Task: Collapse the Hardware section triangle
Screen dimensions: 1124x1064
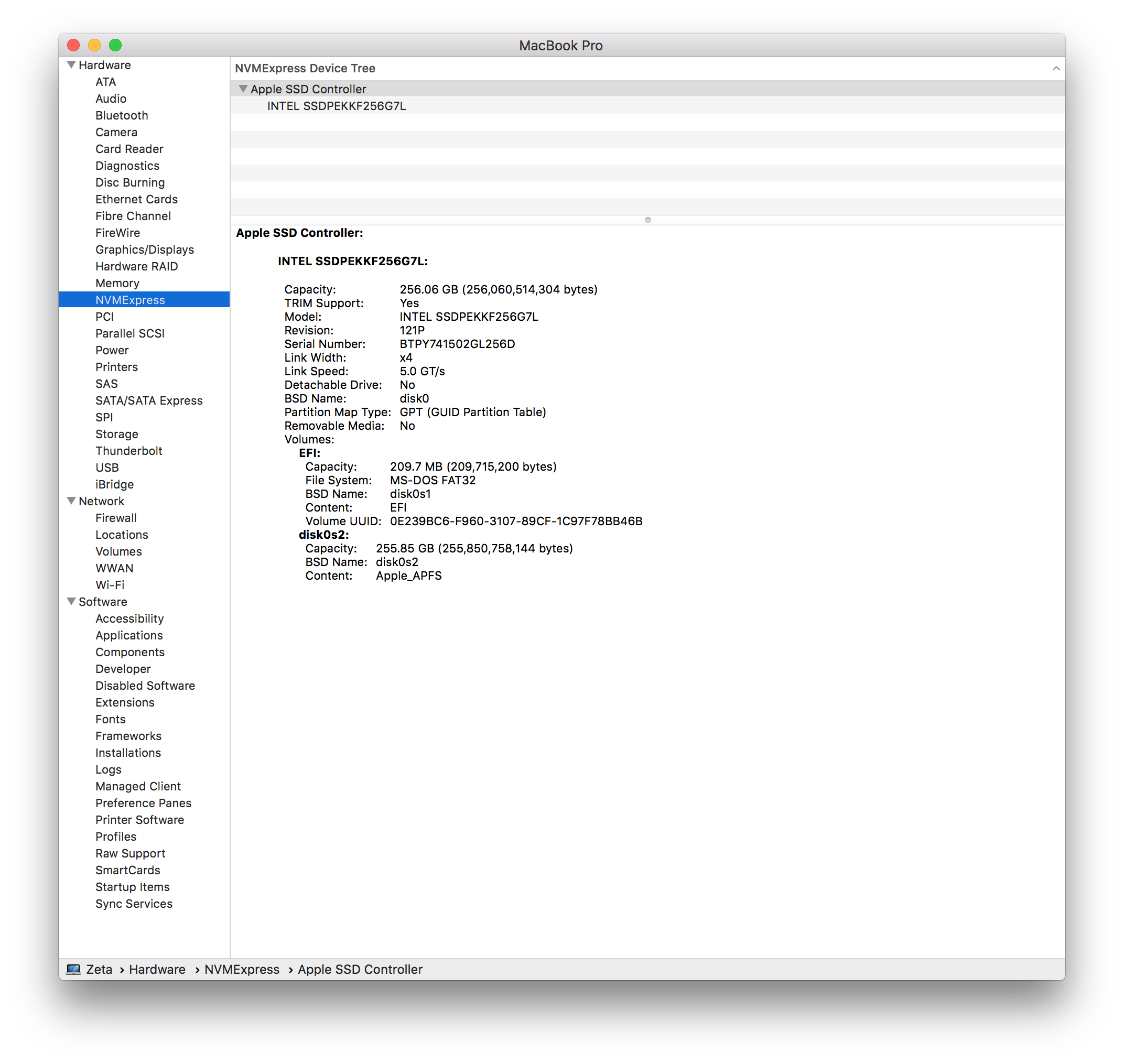Action: 71,64
